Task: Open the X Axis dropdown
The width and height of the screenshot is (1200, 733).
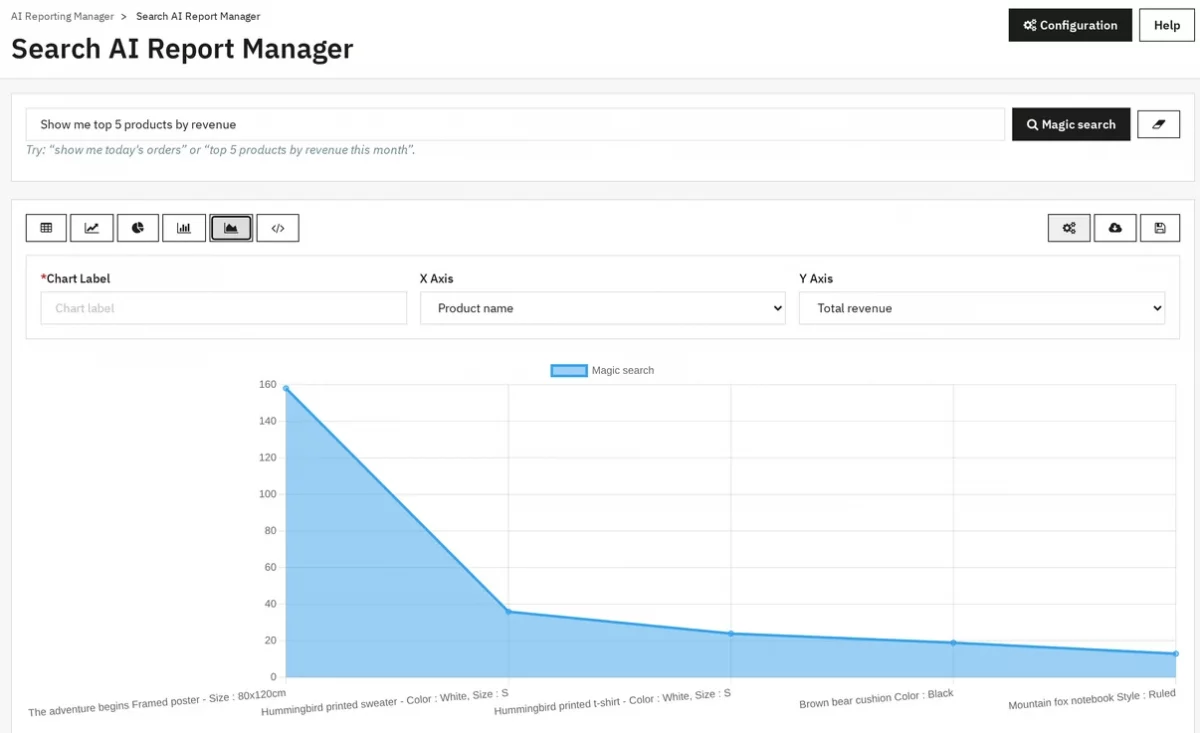Action: coord(603,308)
